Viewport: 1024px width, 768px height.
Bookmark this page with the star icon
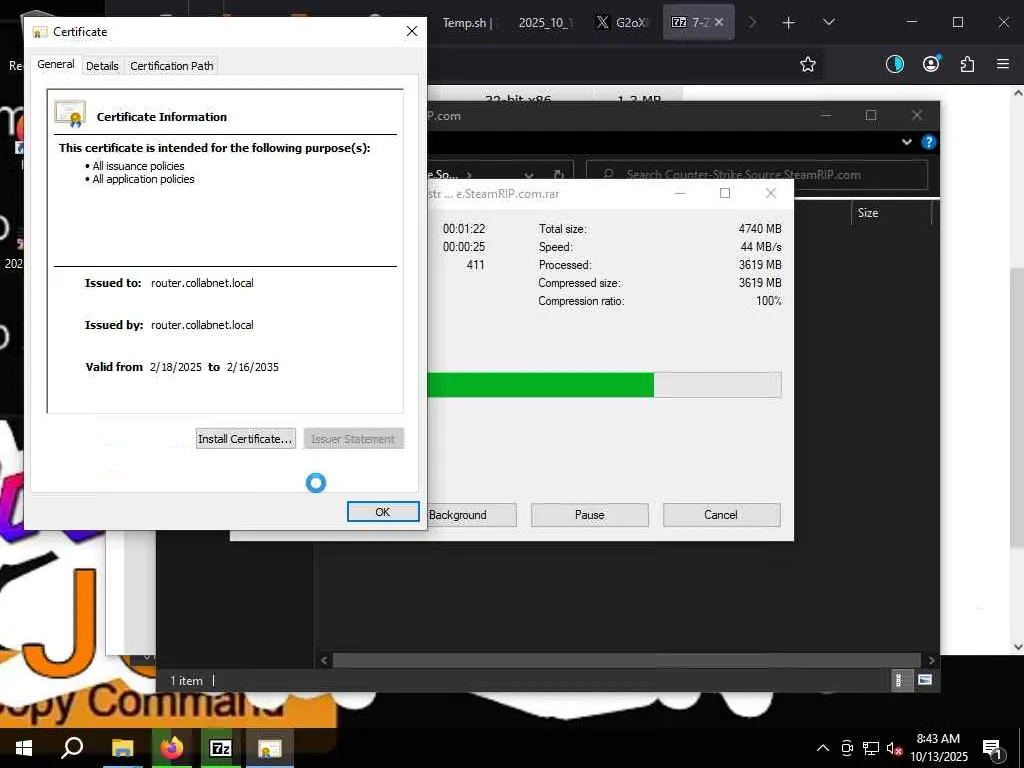(808, 64)
